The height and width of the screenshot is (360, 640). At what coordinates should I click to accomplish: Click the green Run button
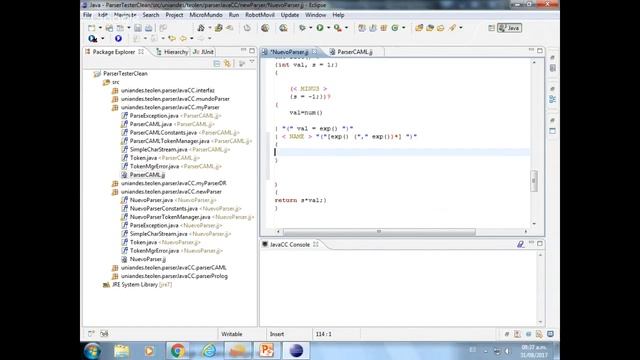click(x=320, y=28)
